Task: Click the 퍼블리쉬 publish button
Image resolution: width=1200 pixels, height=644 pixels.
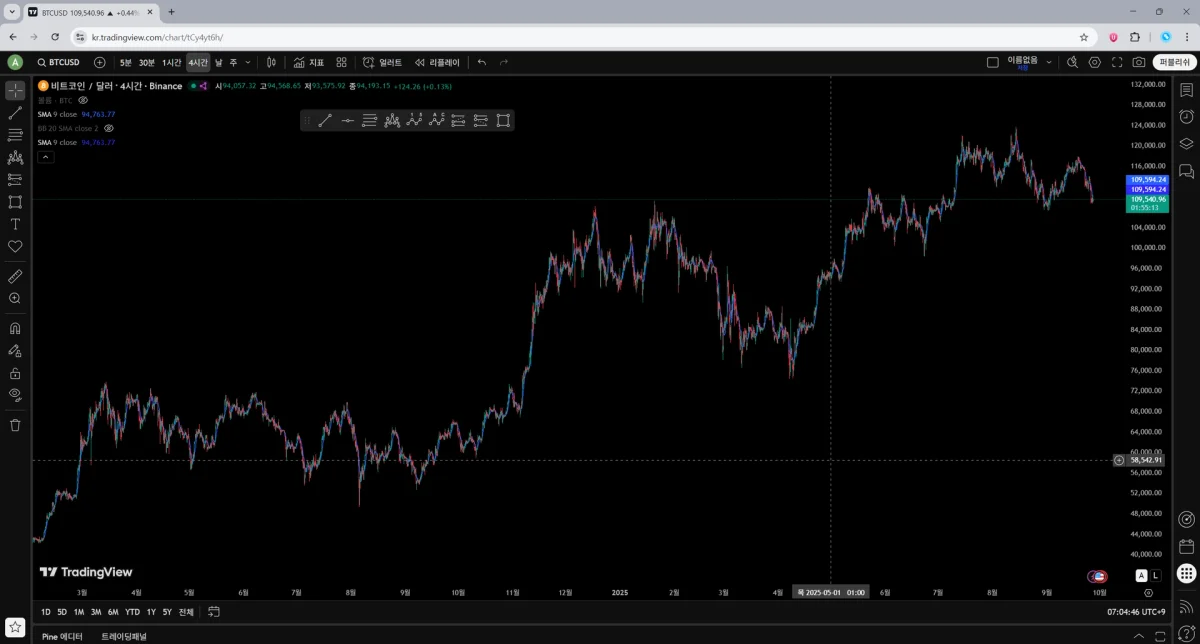Action: pyautogui.click(x=1175, y=62)
